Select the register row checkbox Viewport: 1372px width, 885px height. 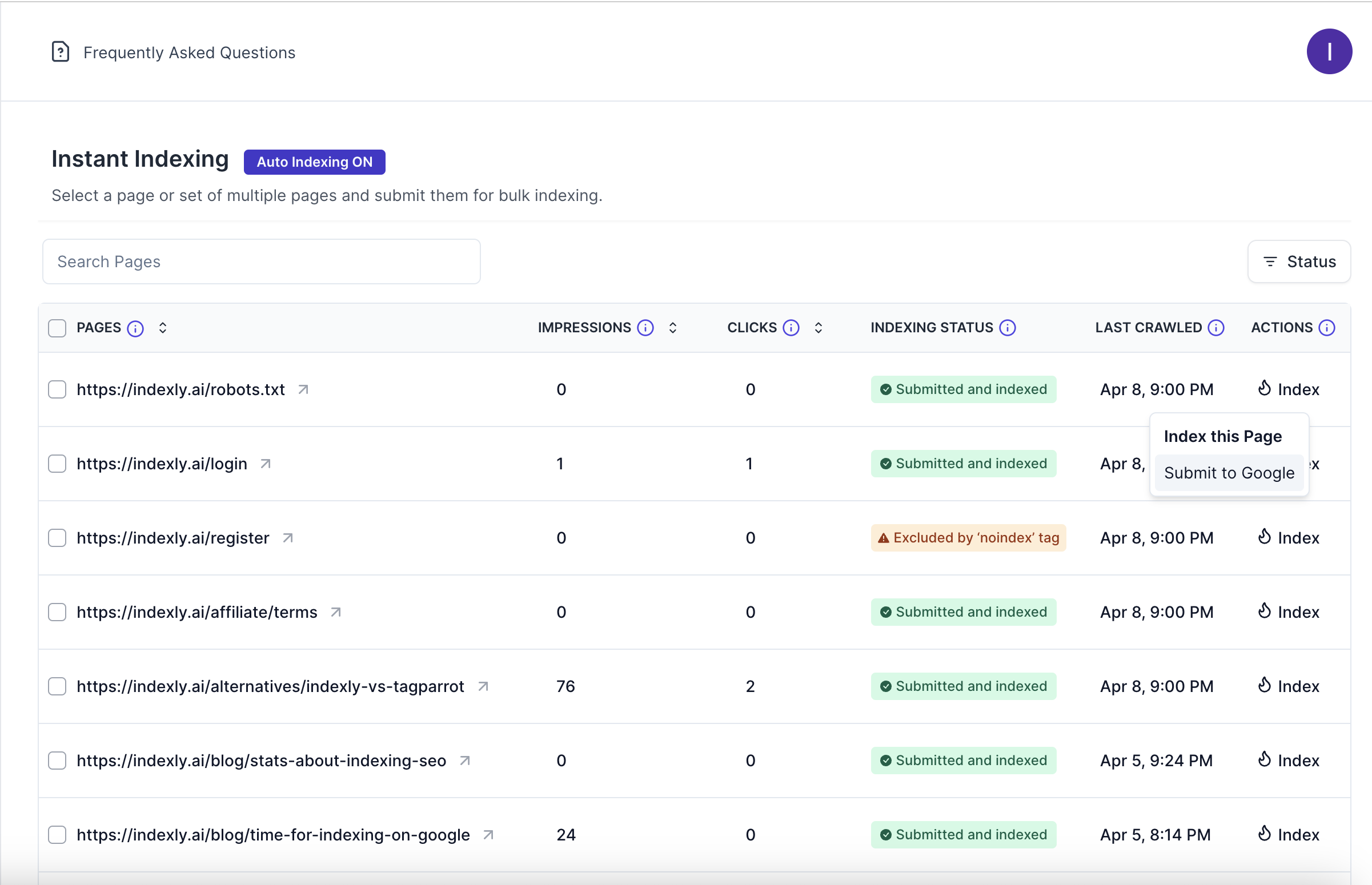(57, 538)
